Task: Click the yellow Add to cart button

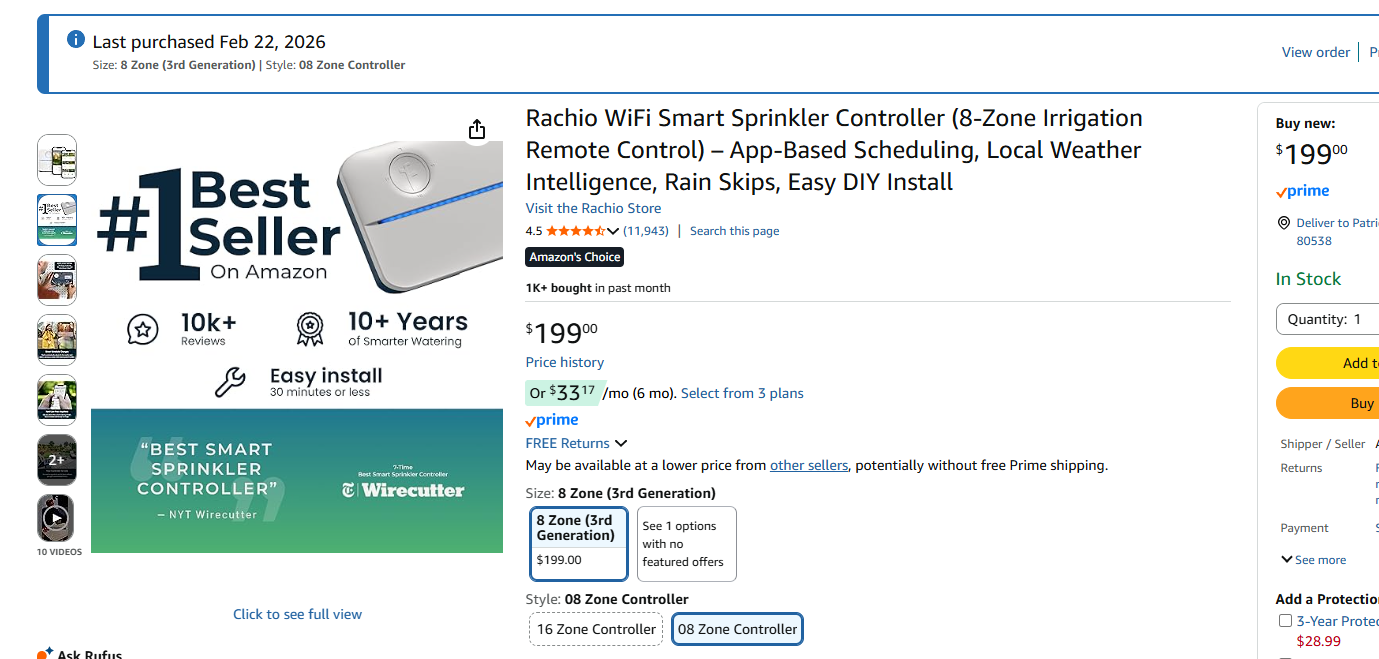Action: (1328, 363)
